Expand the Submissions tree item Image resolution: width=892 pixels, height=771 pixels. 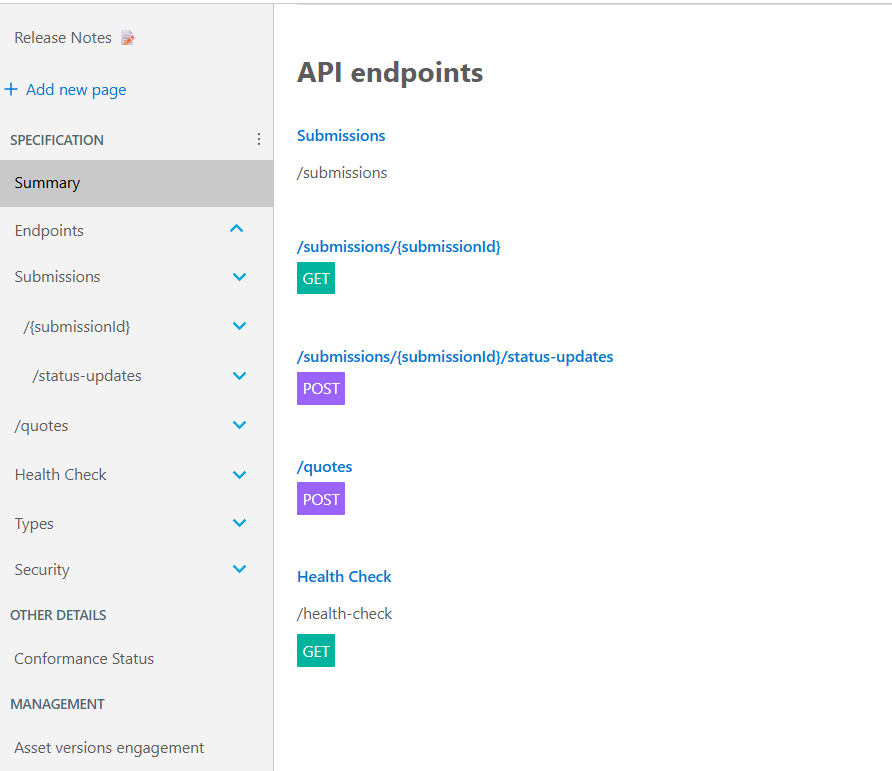point(238,276)
